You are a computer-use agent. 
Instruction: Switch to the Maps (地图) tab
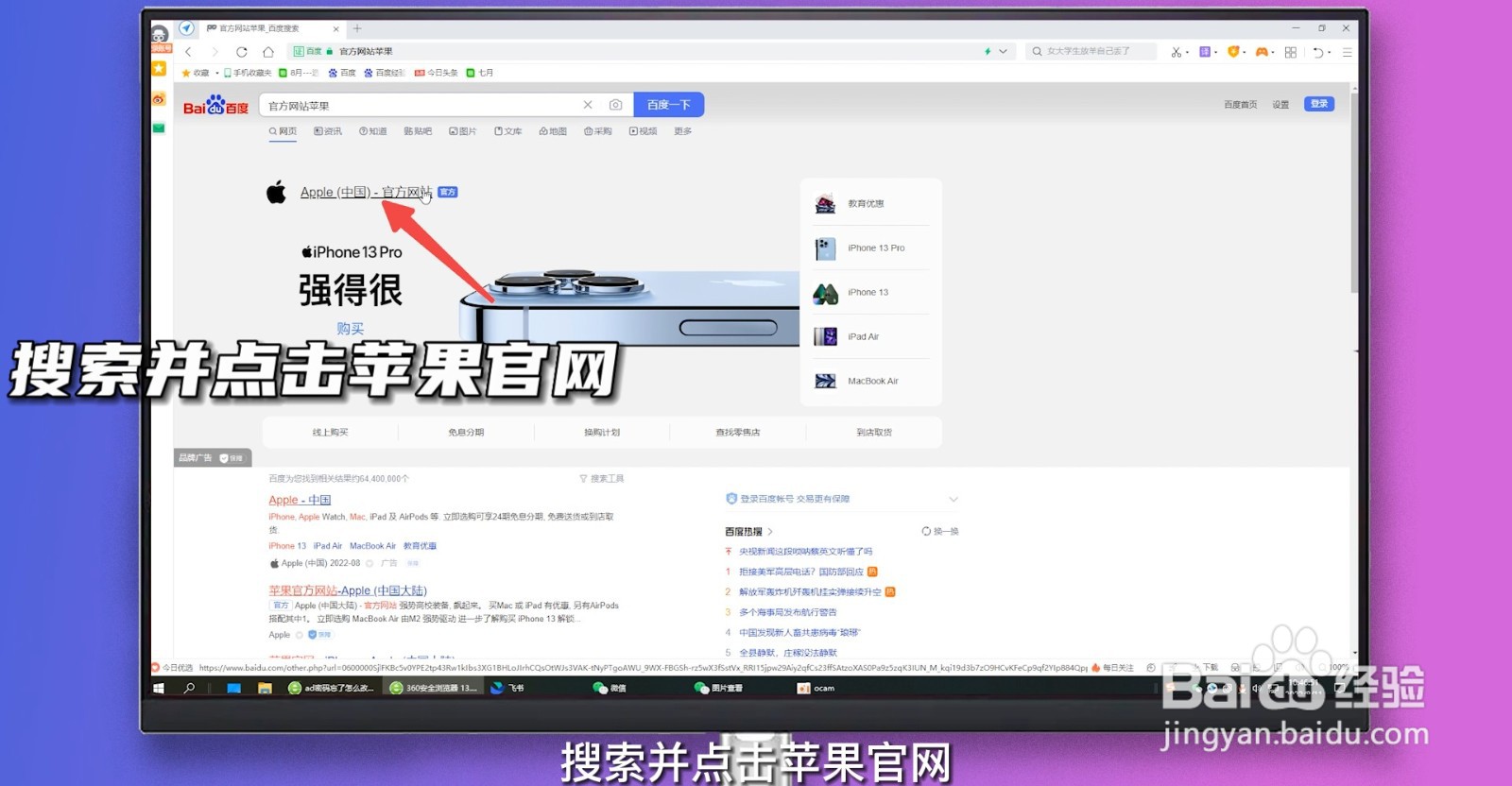tap(553, 131)
